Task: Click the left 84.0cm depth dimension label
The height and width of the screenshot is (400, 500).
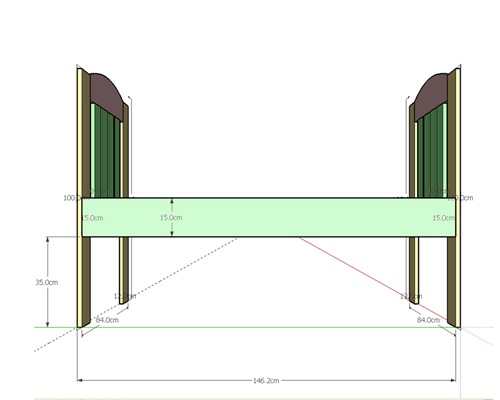Action: (x=107, y=320)
